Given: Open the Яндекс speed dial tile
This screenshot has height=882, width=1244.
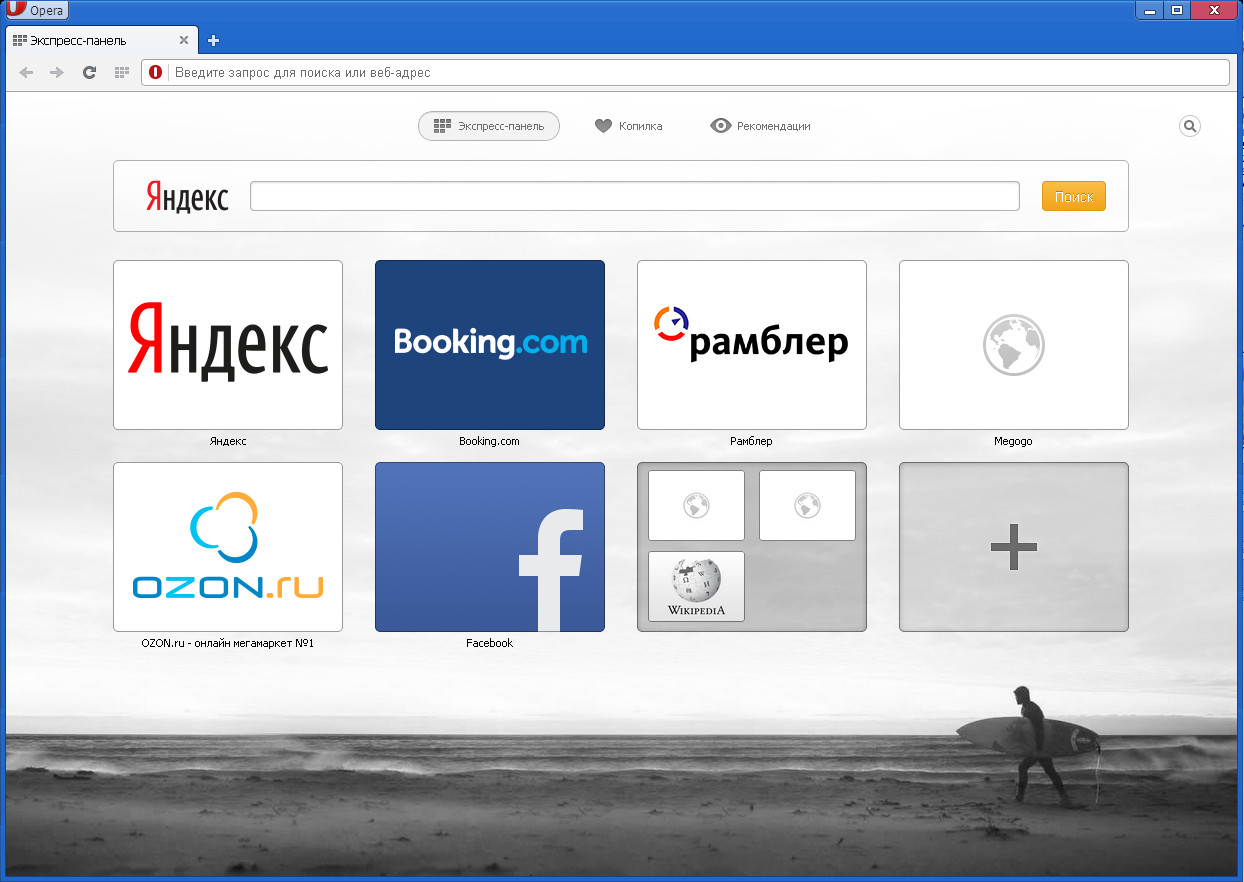Looking at the screenshot, I should (228, 345).
